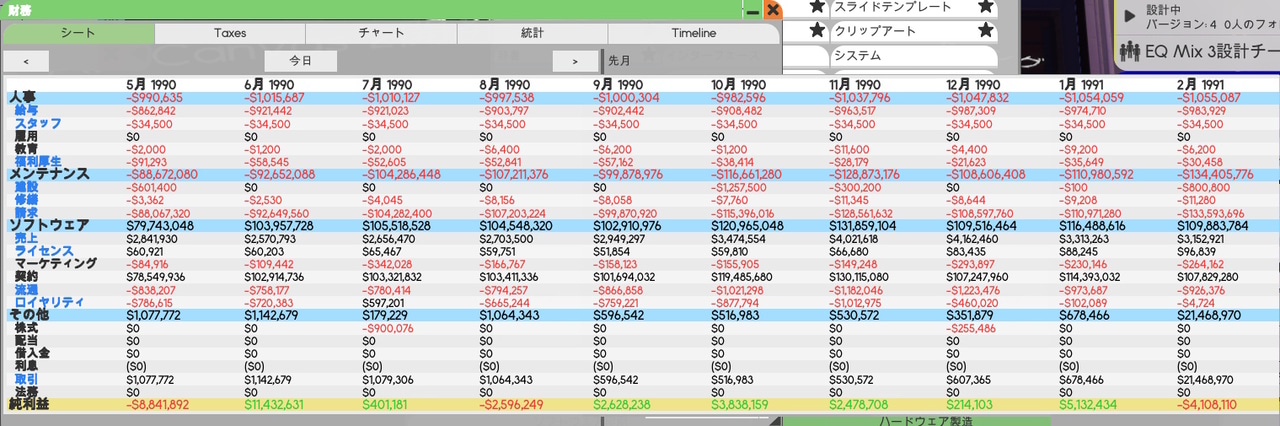Click the 2月 1991 column header

(1201, 85)
